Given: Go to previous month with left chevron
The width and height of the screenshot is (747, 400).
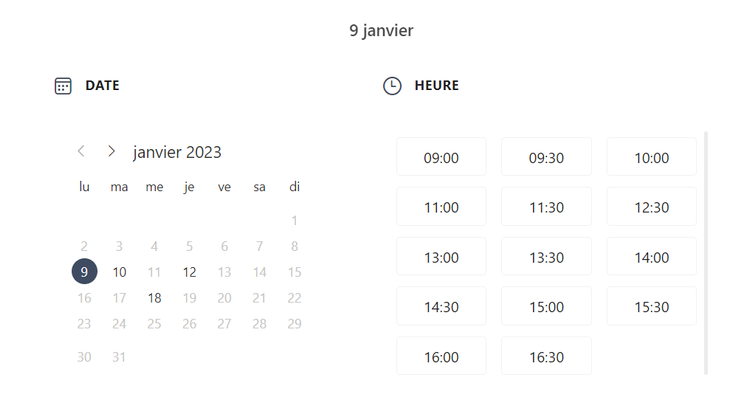Looking at the screenshot, I should coord(81,151).
